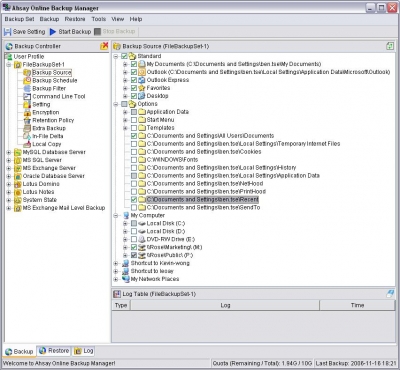The image size is (400, 371).
Task: Click the blue Start Backup arrow icon
Action: pyautogui.click(x=53, y=32)
